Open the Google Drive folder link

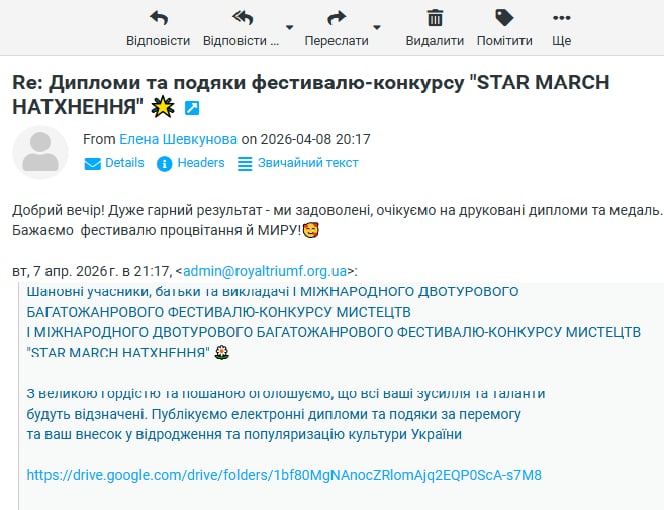pos(284,475)
